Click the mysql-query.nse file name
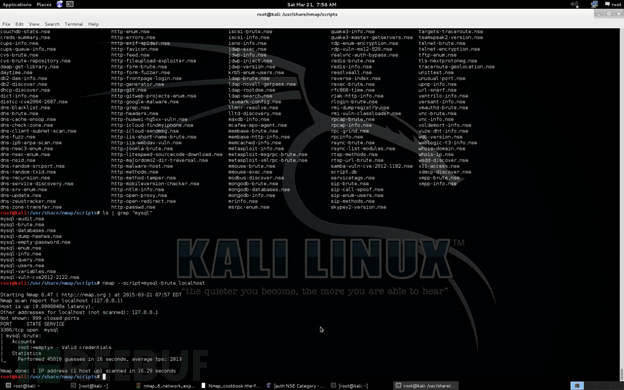This screenshot has width=624, height=390. pyautogui.click(x=22, y=259)
